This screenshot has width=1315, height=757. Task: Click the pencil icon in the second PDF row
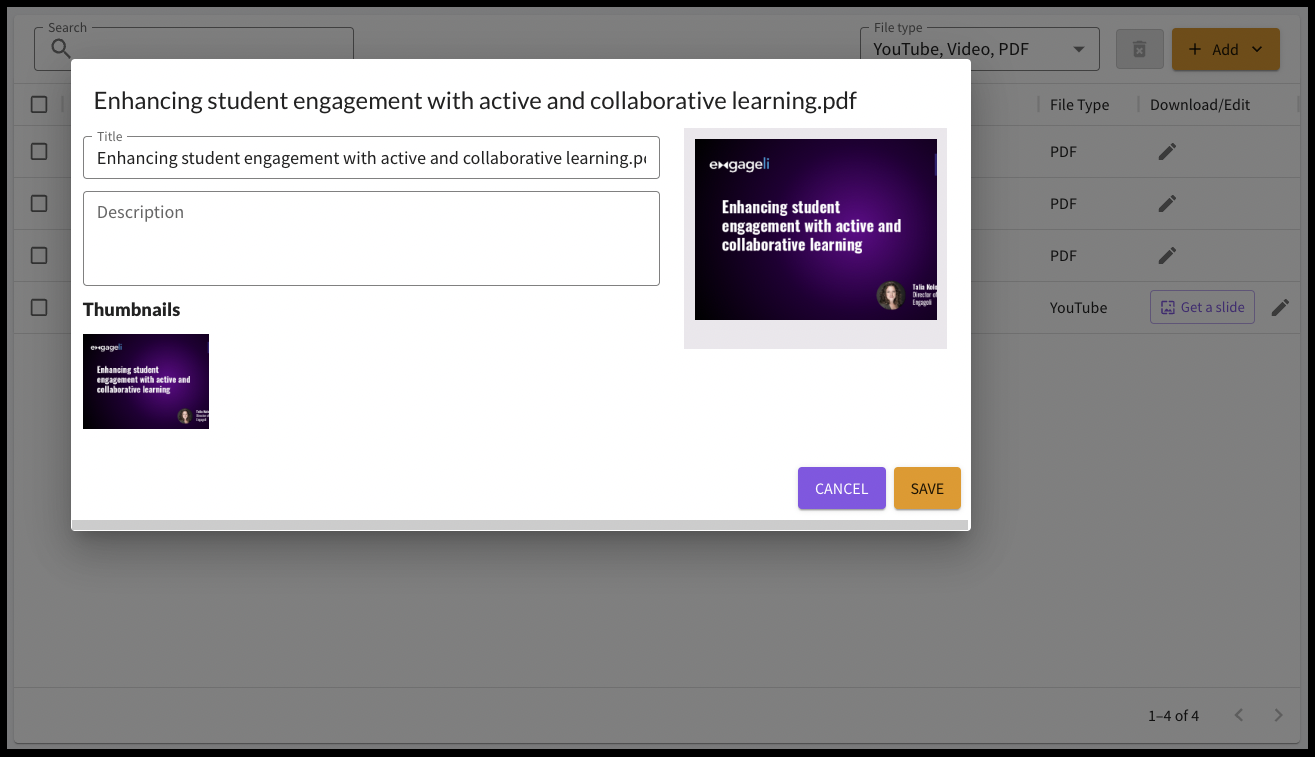(x=1167, y=203)
